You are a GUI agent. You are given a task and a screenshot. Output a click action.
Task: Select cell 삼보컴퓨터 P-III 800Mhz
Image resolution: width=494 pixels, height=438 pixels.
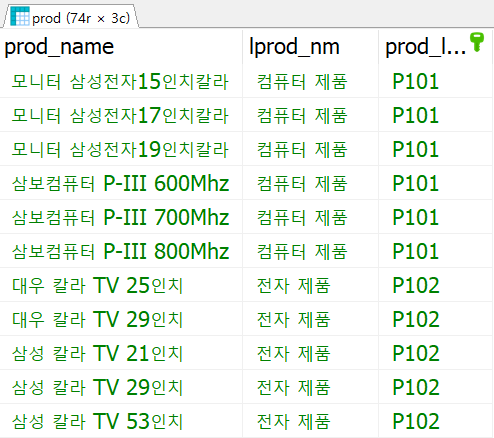120,251
